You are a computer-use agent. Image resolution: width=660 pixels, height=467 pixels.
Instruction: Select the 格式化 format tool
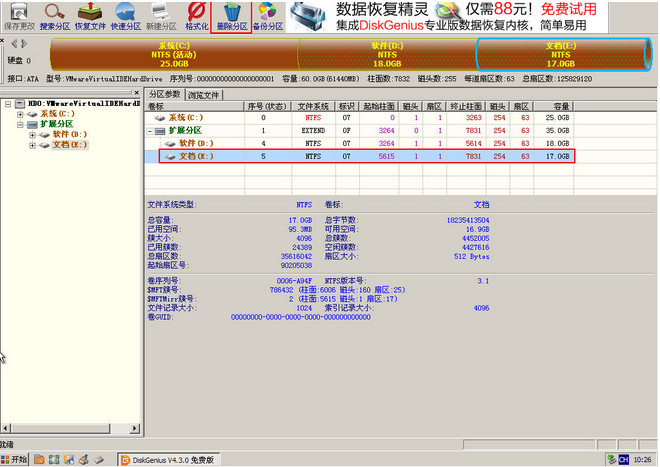click(197, 17)
